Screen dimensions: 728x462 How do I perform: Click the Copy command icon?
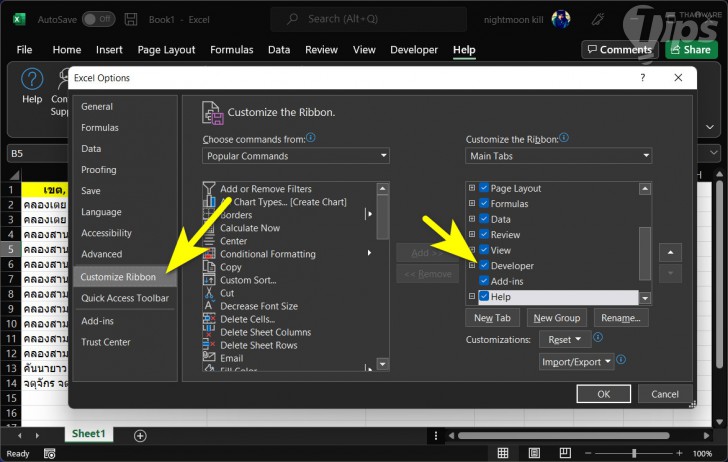click(x=209, y=267)
